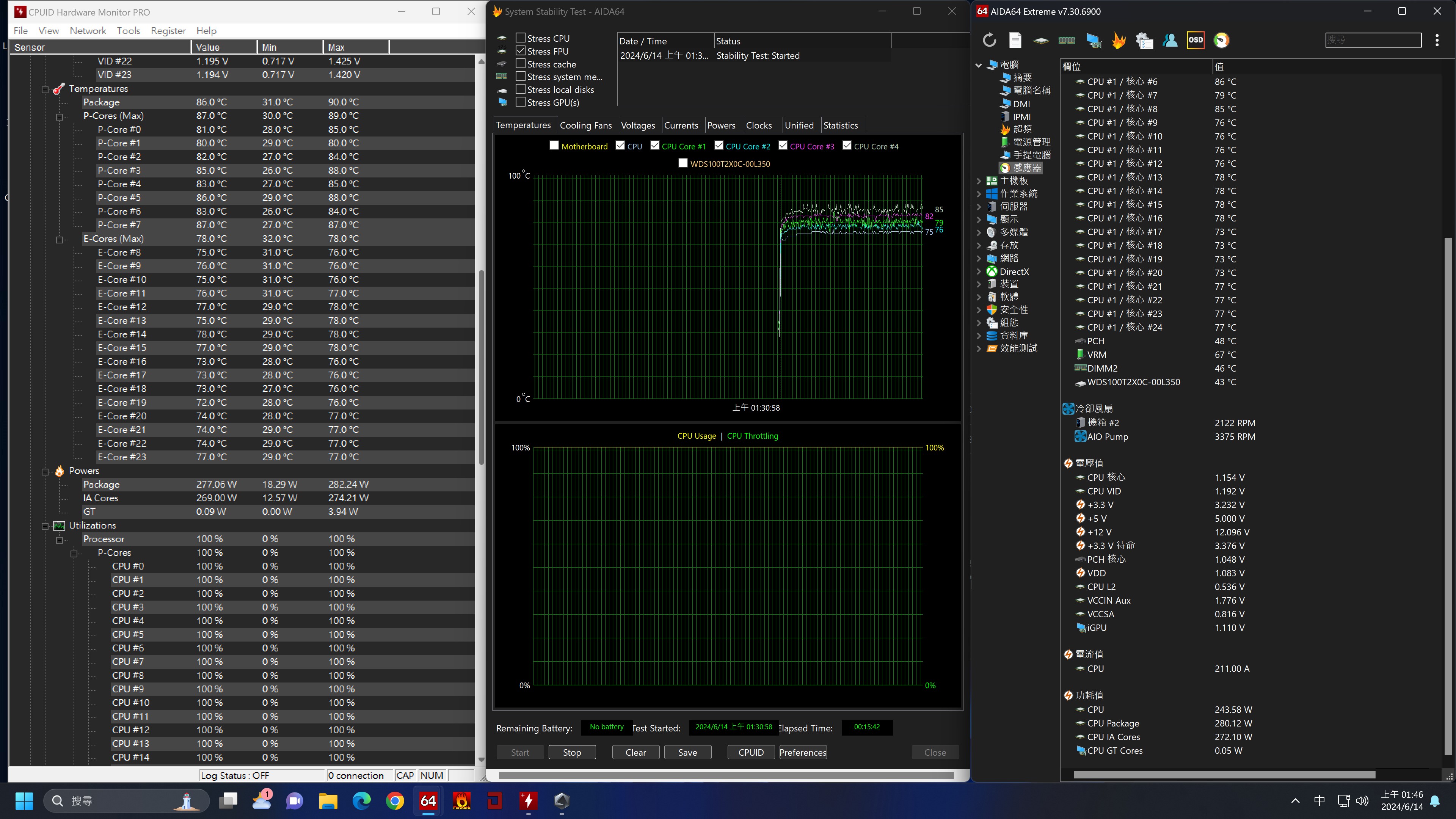Expand the 主機板 tree category
The width and height of the screenshot is (1456, 819).
pos(979,181)
